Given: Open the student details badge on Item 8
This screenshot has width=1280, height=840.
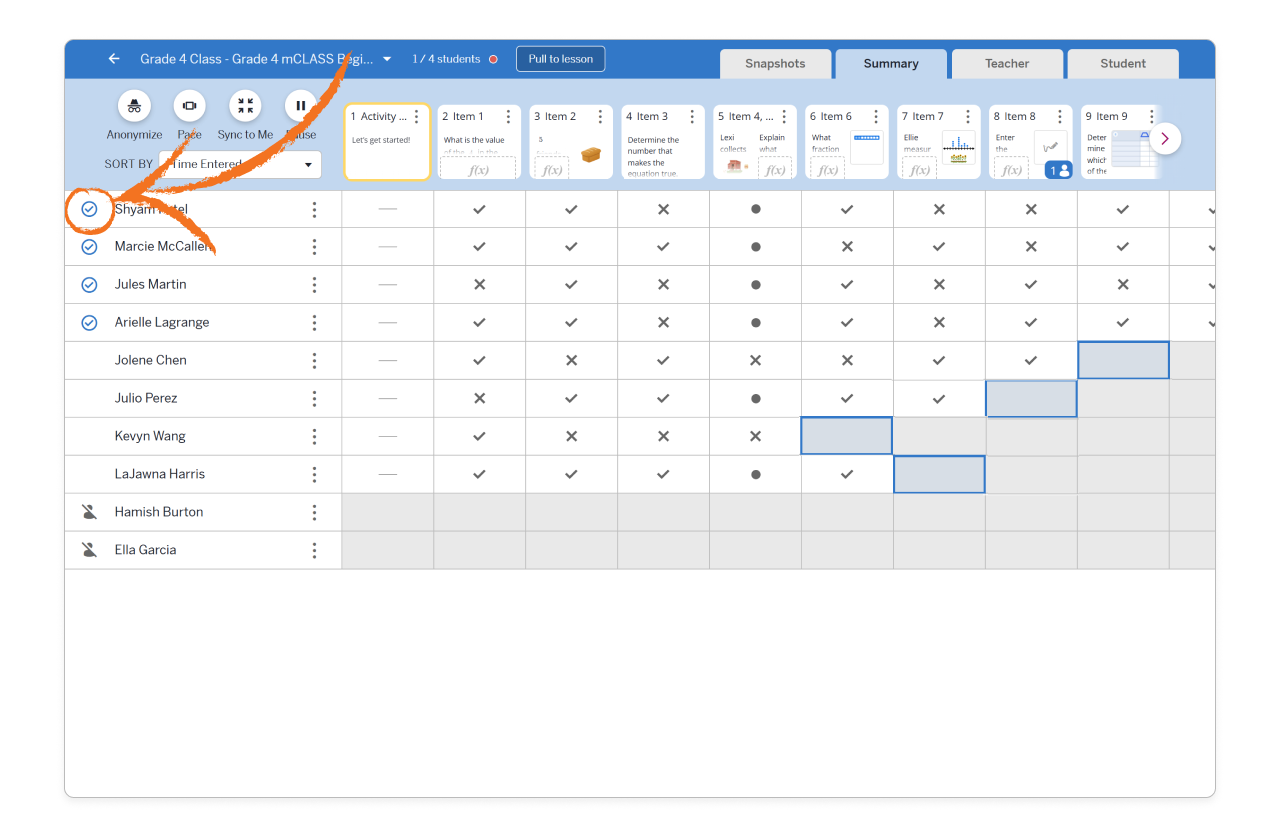Looking at the screenshot, I should (x=1058, y=170).
